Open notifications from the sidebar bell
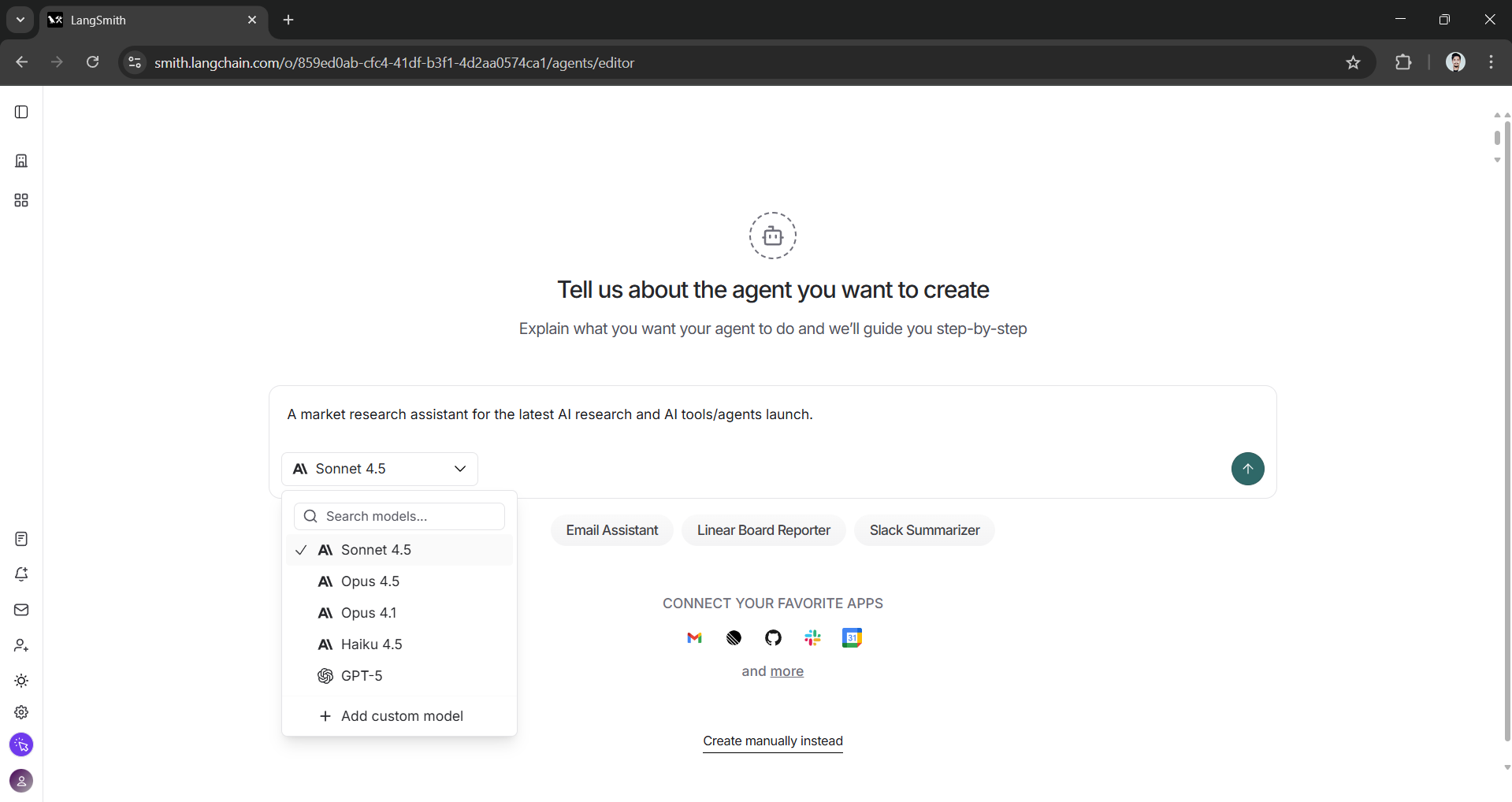This screenshot has height=802, width=1512. tap(21, 574)
